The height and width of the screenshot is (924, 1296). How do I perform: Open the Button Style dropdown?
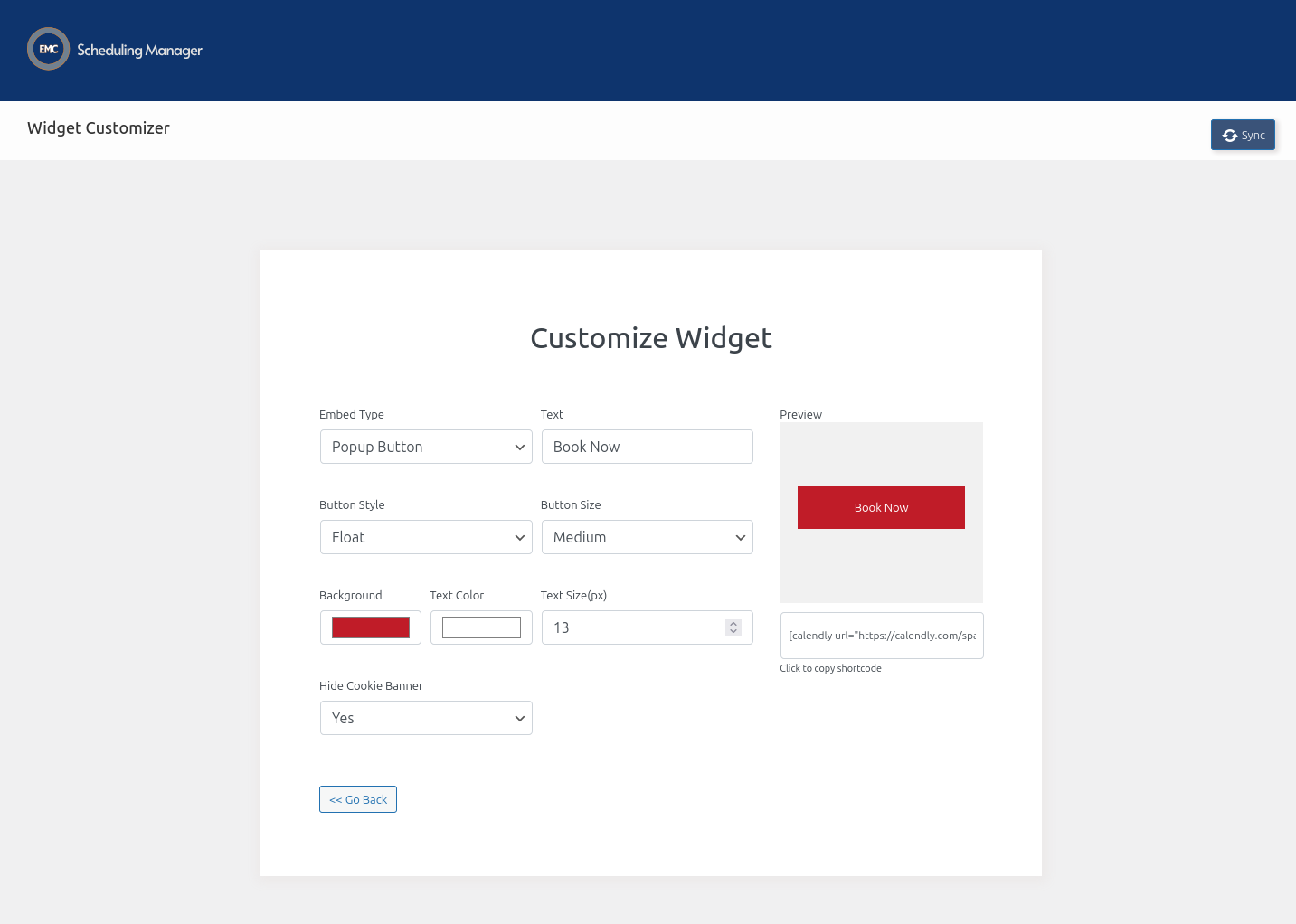pos(425,537)
